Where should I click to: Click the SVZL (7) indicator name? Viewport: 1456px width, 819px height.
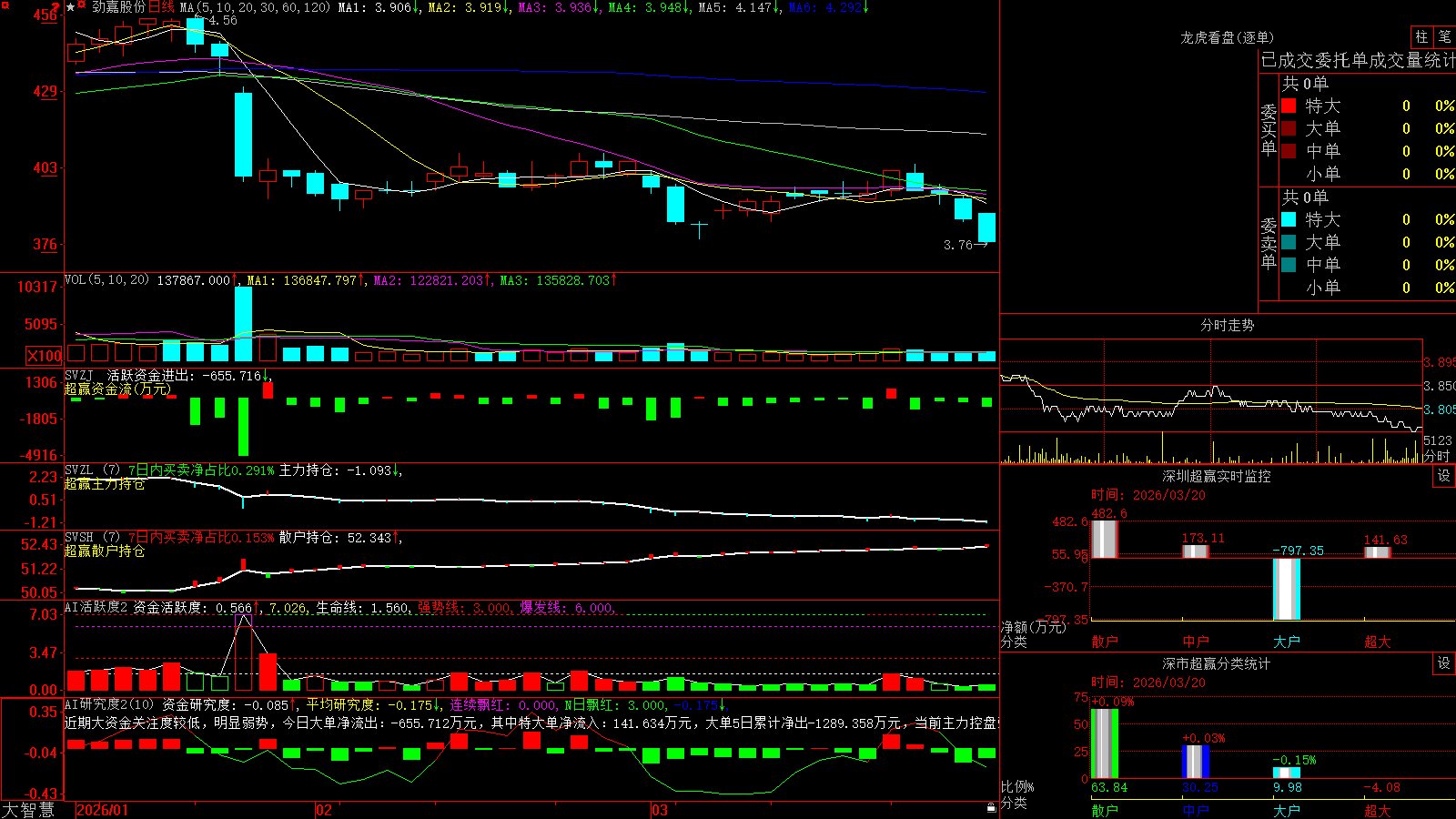pyautogui.click(x=93, y=470)
